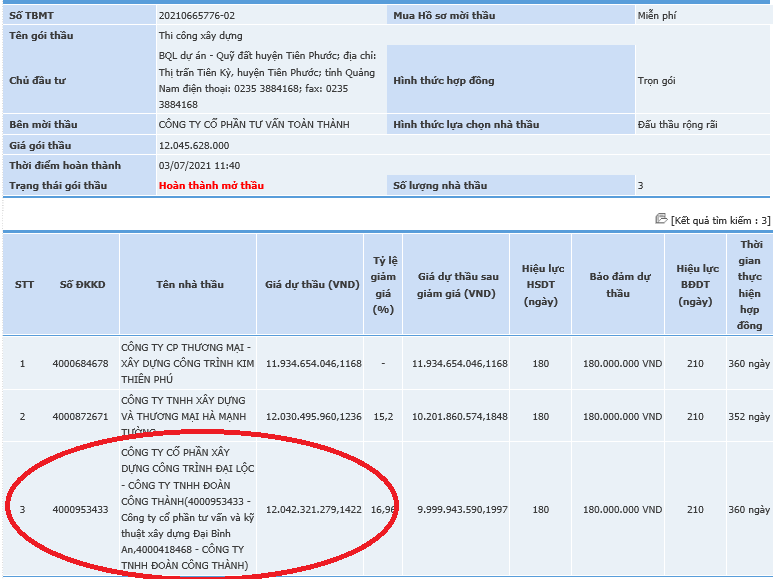Click registration number 4000684678
774x579 pixels.
(x=80, y=364)
